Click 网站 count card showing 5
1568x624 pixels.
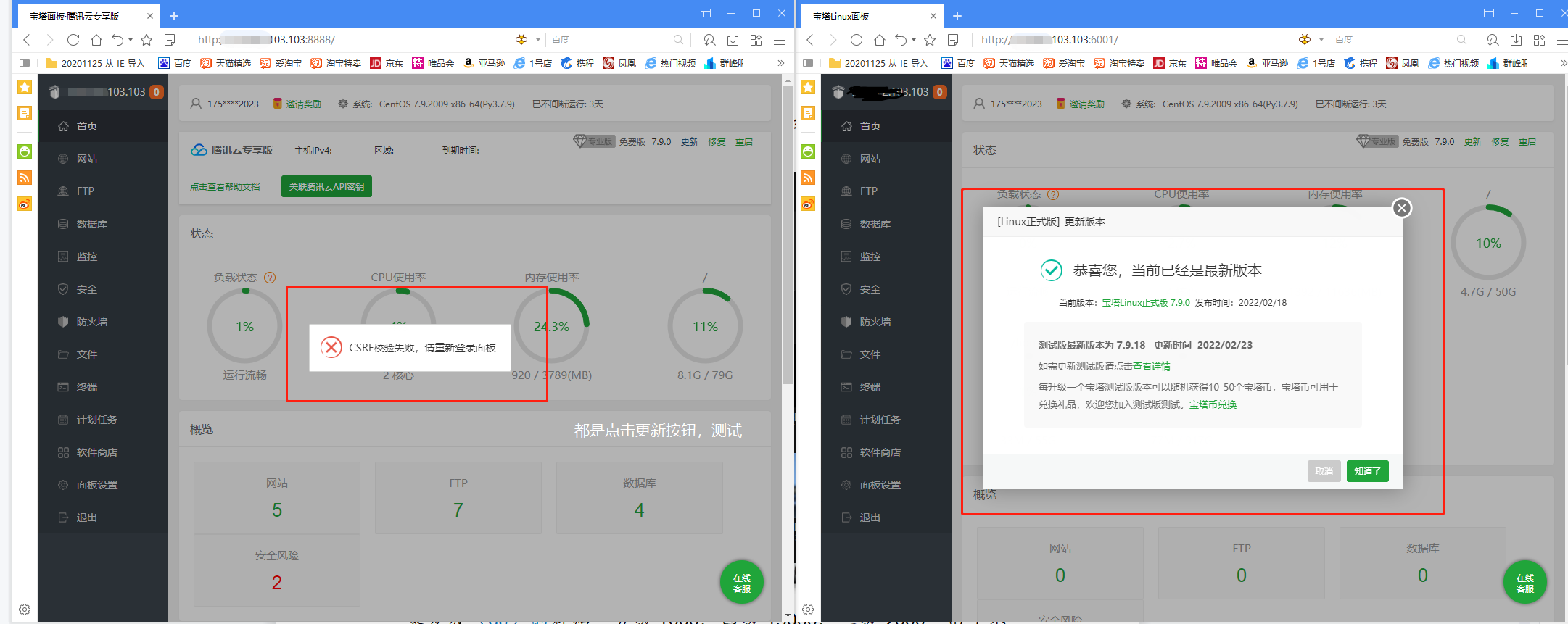pos(277,498)
